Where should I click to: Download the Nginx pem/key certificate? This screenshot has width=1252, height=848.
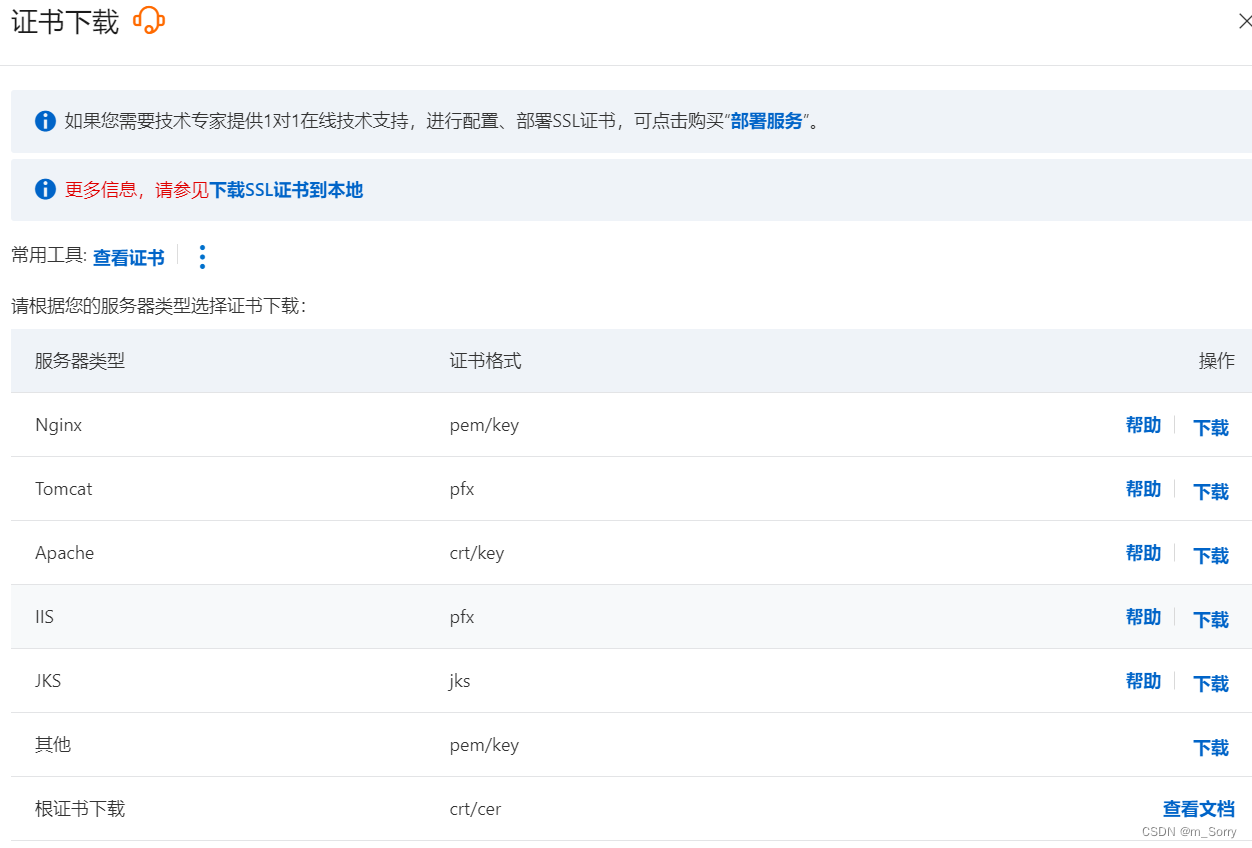[1210, 426]
